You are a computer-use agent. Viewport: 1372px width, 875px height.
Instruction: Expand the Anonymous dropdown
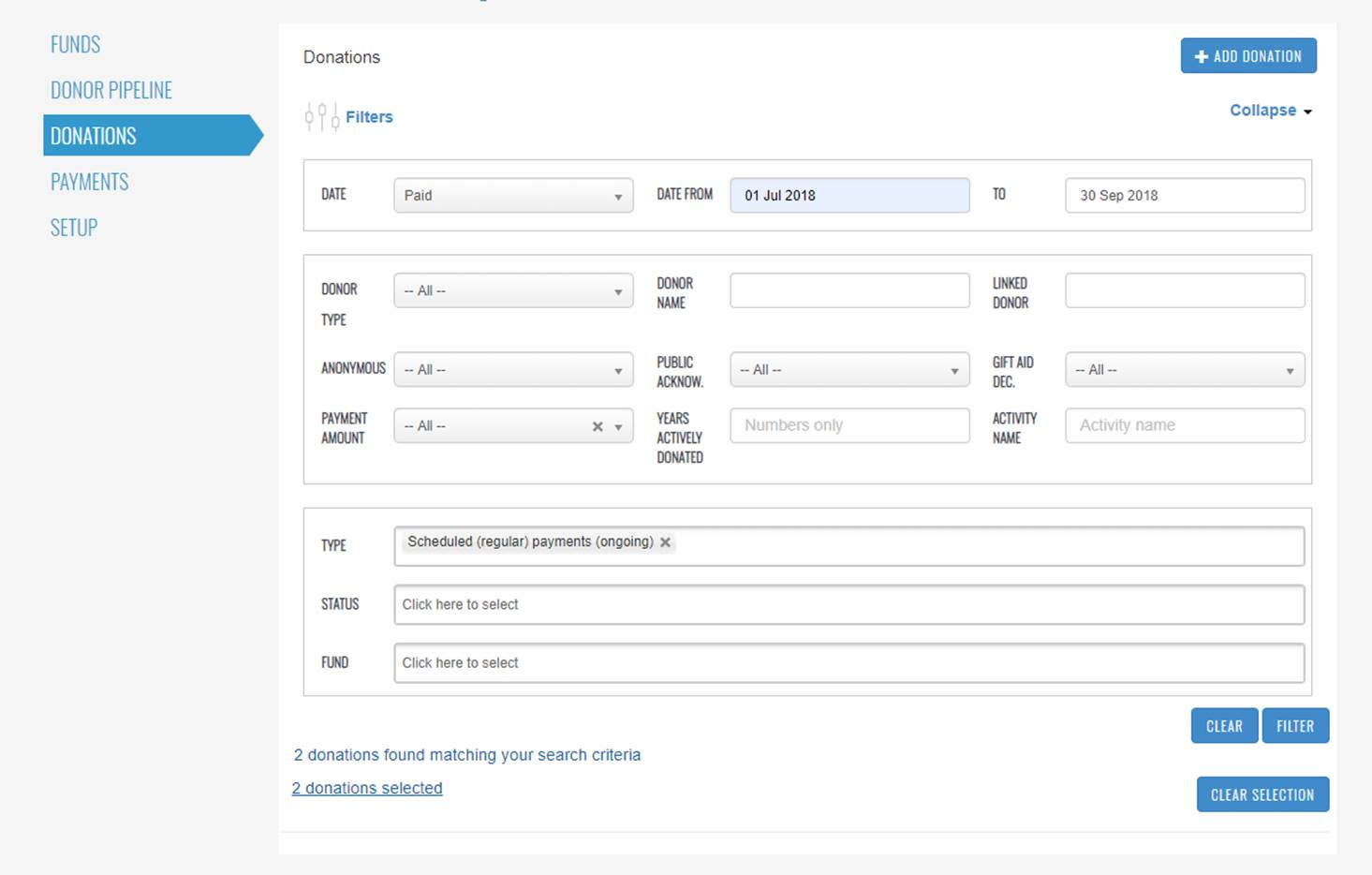(x=512, y=370)
